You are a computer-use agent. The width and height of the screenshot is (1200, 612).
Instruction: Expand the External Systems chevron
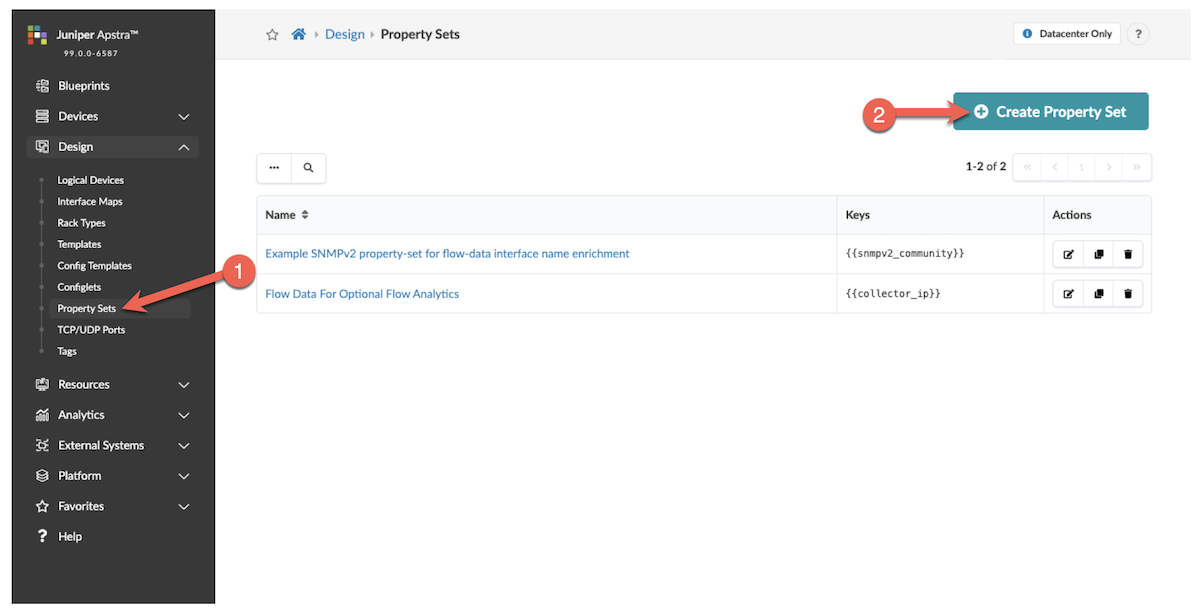pyautogui.click(x=184, y=446)
